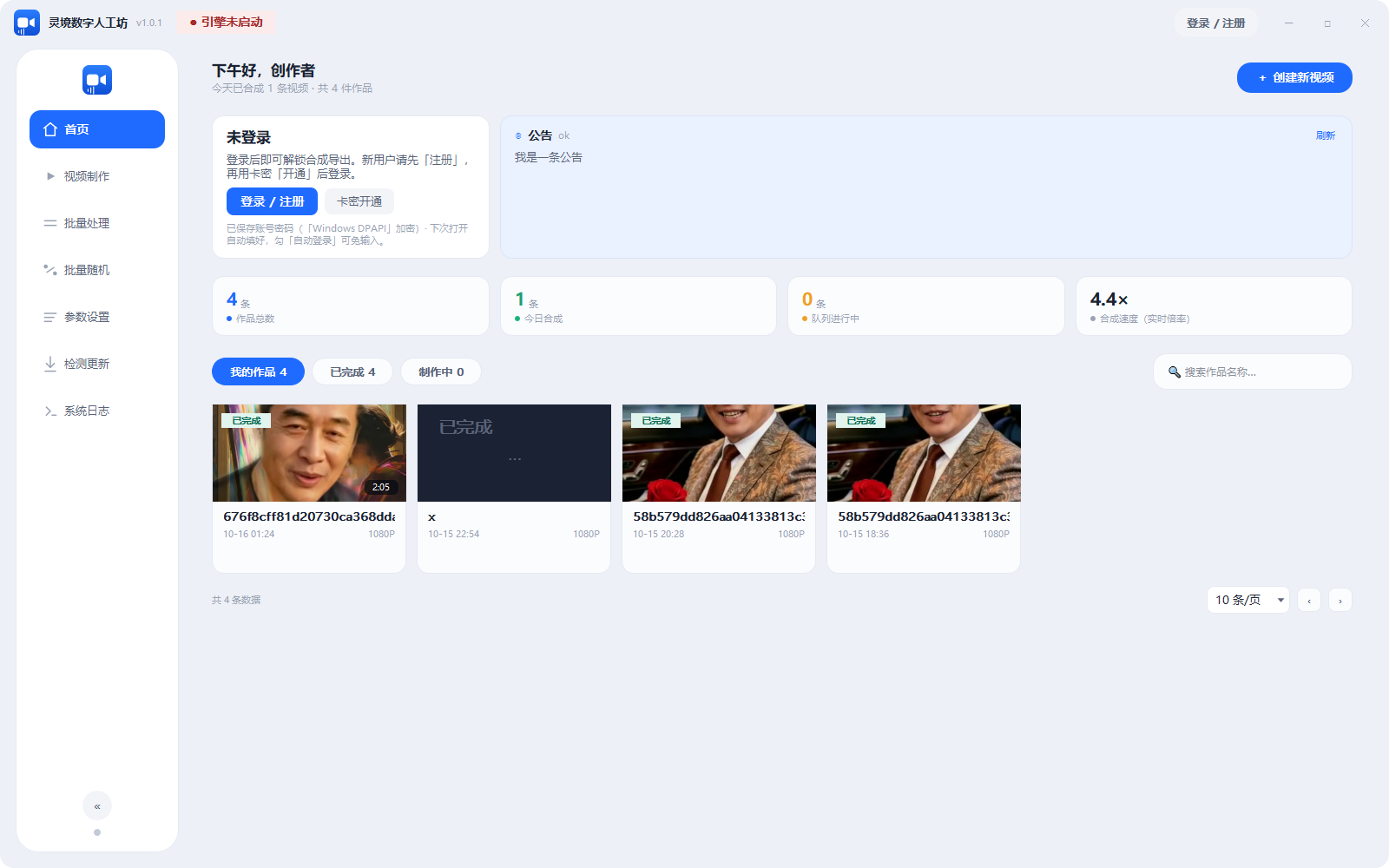
Task: Click 创建新视频 button
Action: [x=1294, y=77]
